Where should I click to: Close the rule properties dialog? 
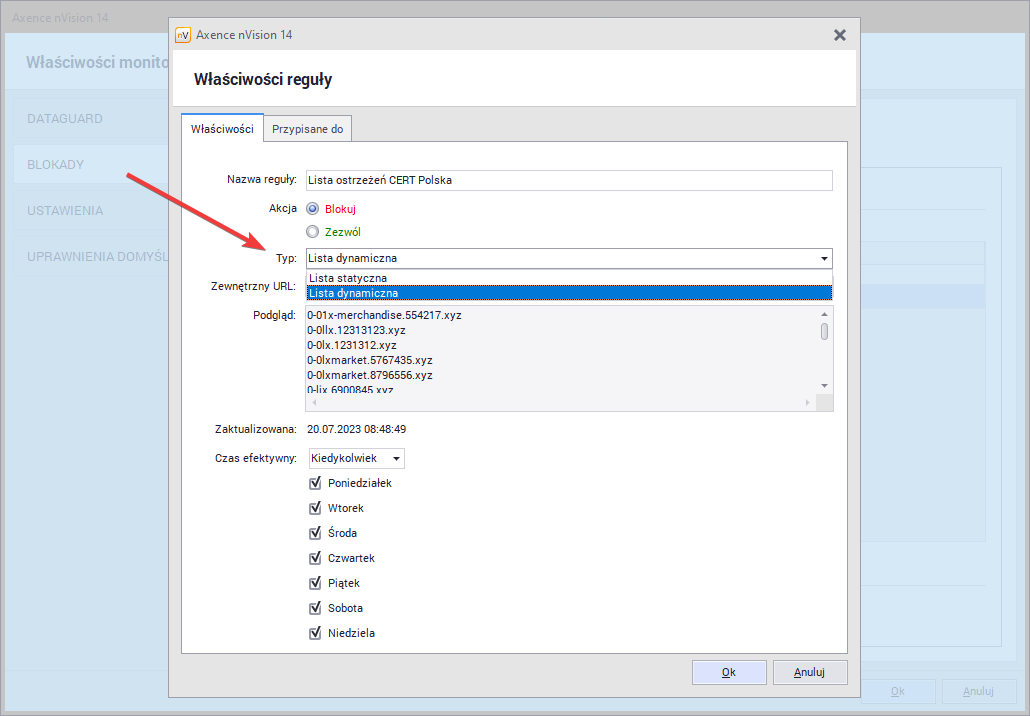(x=840, y=35)
